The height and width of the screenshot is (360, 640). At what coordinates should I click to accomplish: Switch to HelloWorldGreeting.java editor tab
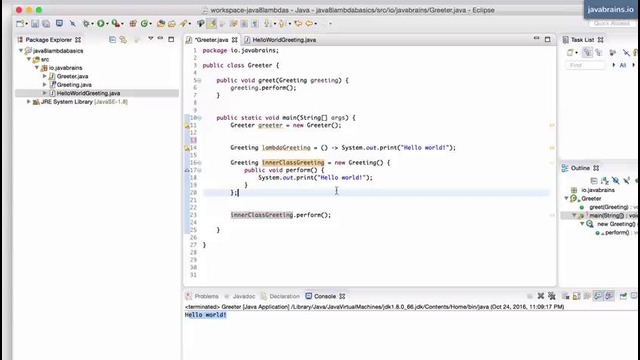pyautogui.click(x=284, y=40)
